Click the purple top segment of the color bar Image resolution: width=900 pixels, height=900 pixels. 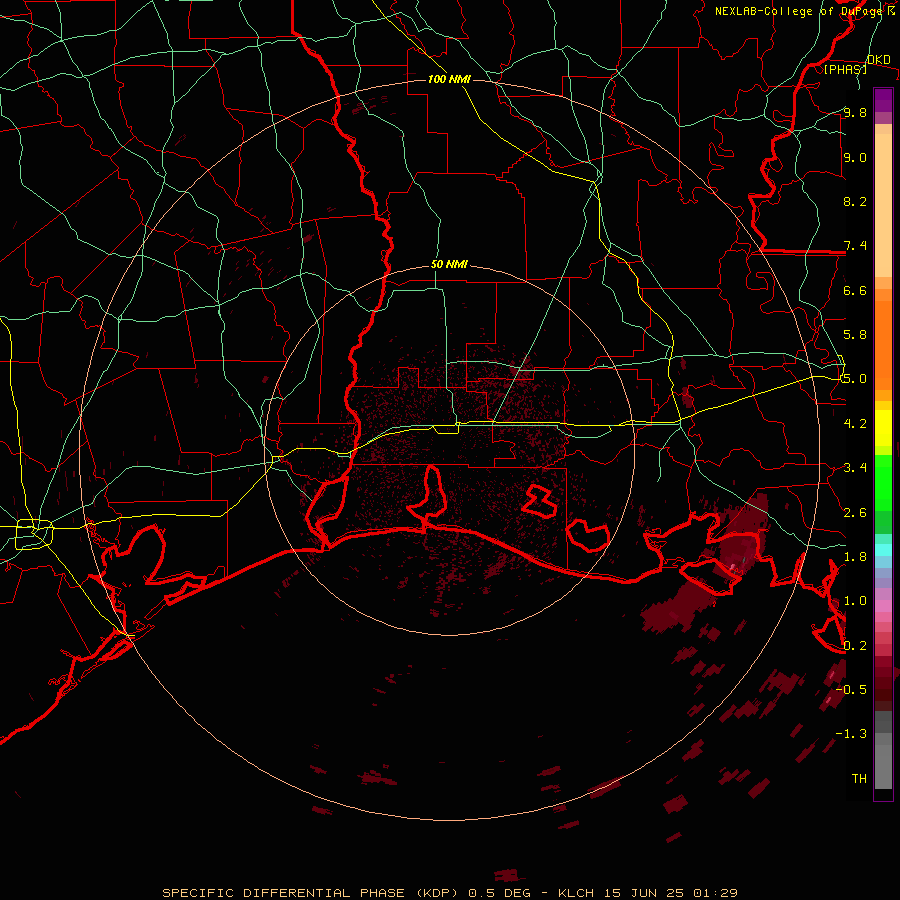(x=883, y=100)
